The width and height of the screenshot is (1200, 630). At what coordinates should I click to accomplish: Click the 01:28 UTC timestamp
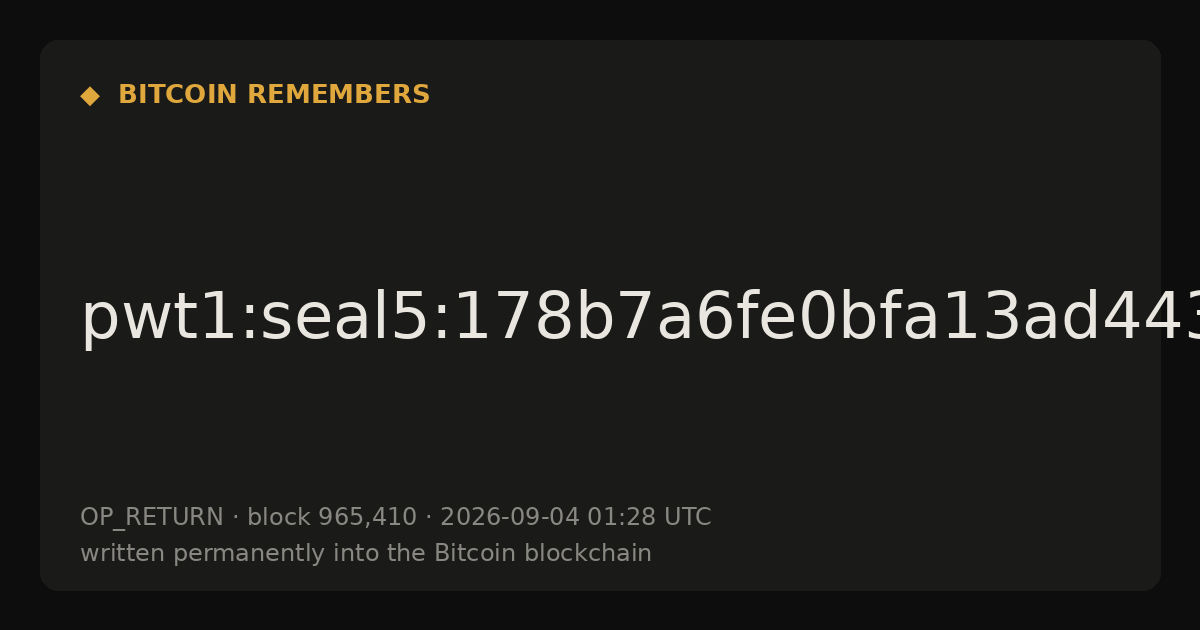(649, 517)
